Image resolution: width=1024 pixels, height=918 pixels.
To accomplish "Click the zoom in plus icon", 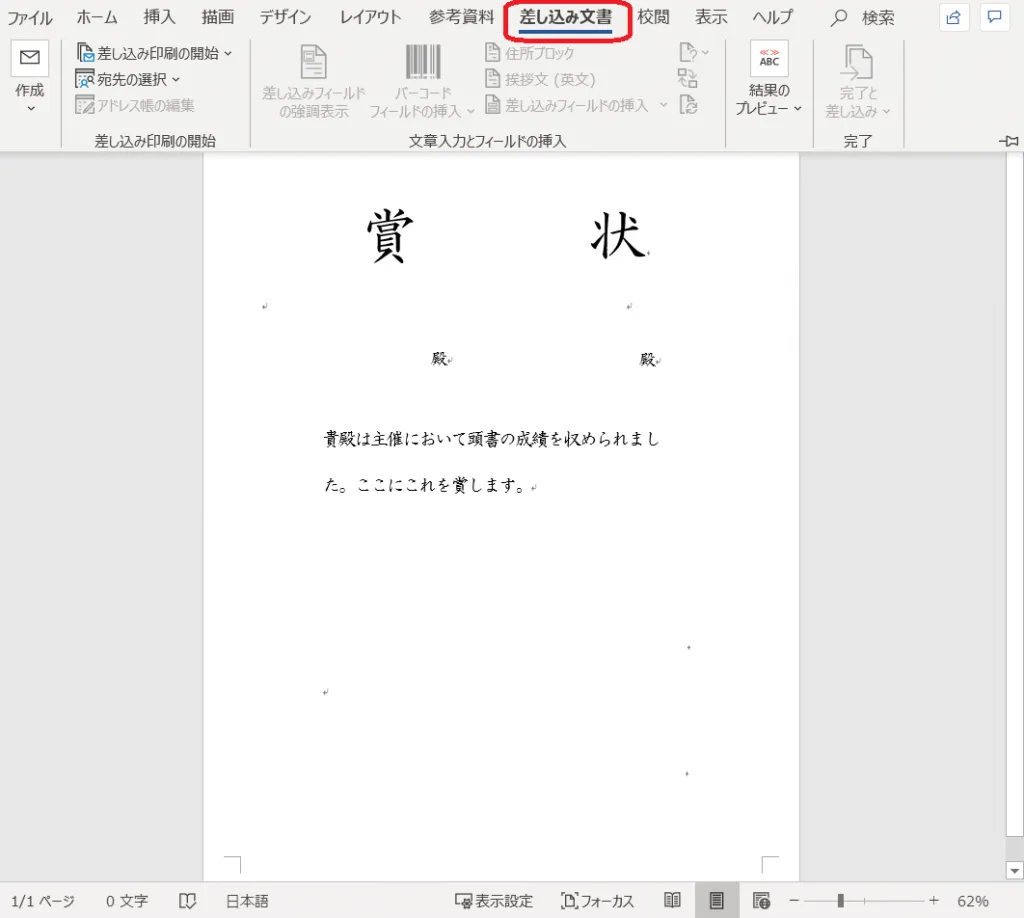I will (934, 901).
